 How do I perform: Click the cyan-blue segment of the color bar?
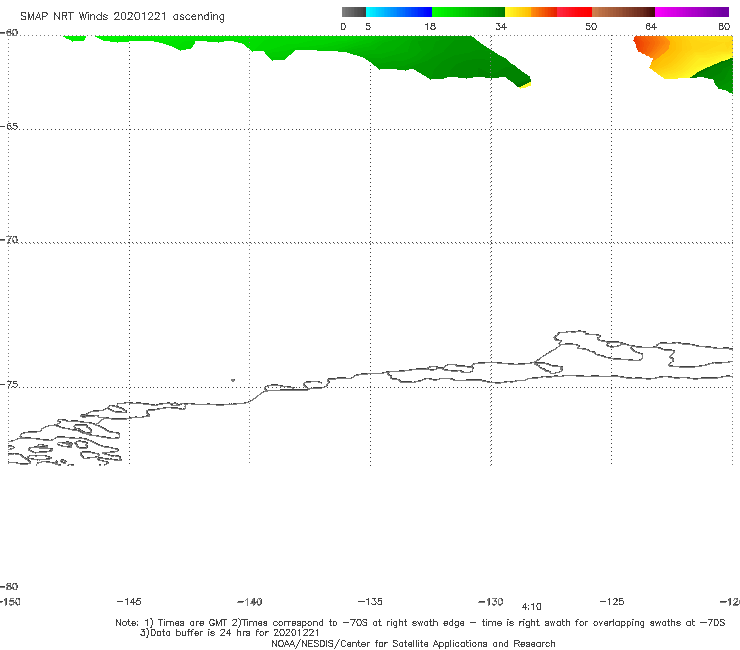pyautogui.click(x=399, y=12)
